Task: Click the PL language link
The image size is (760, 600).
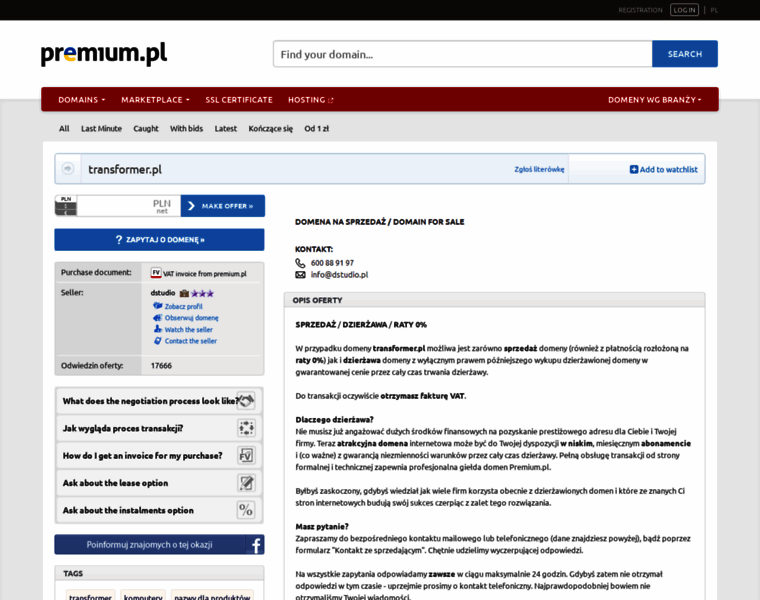Action: pyautogui.click(x=714, y=10)
